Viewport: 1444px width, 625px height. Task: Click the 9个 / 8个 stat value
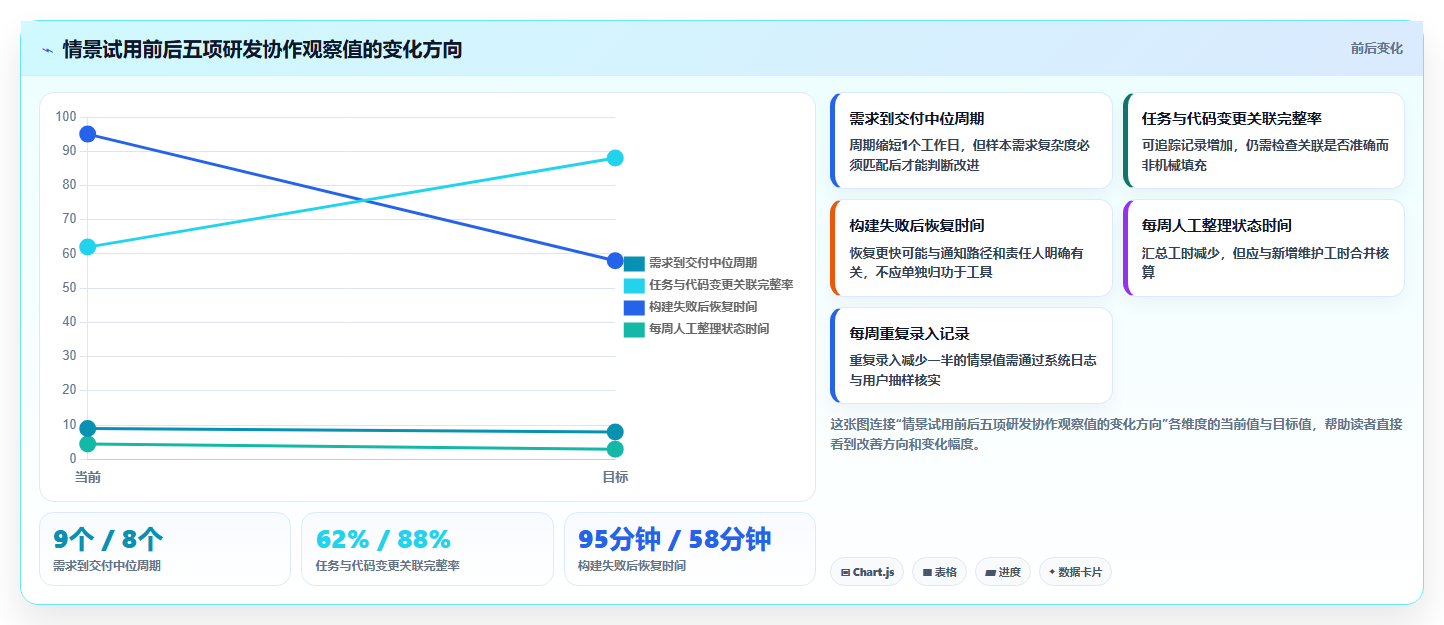pos(108,540)
